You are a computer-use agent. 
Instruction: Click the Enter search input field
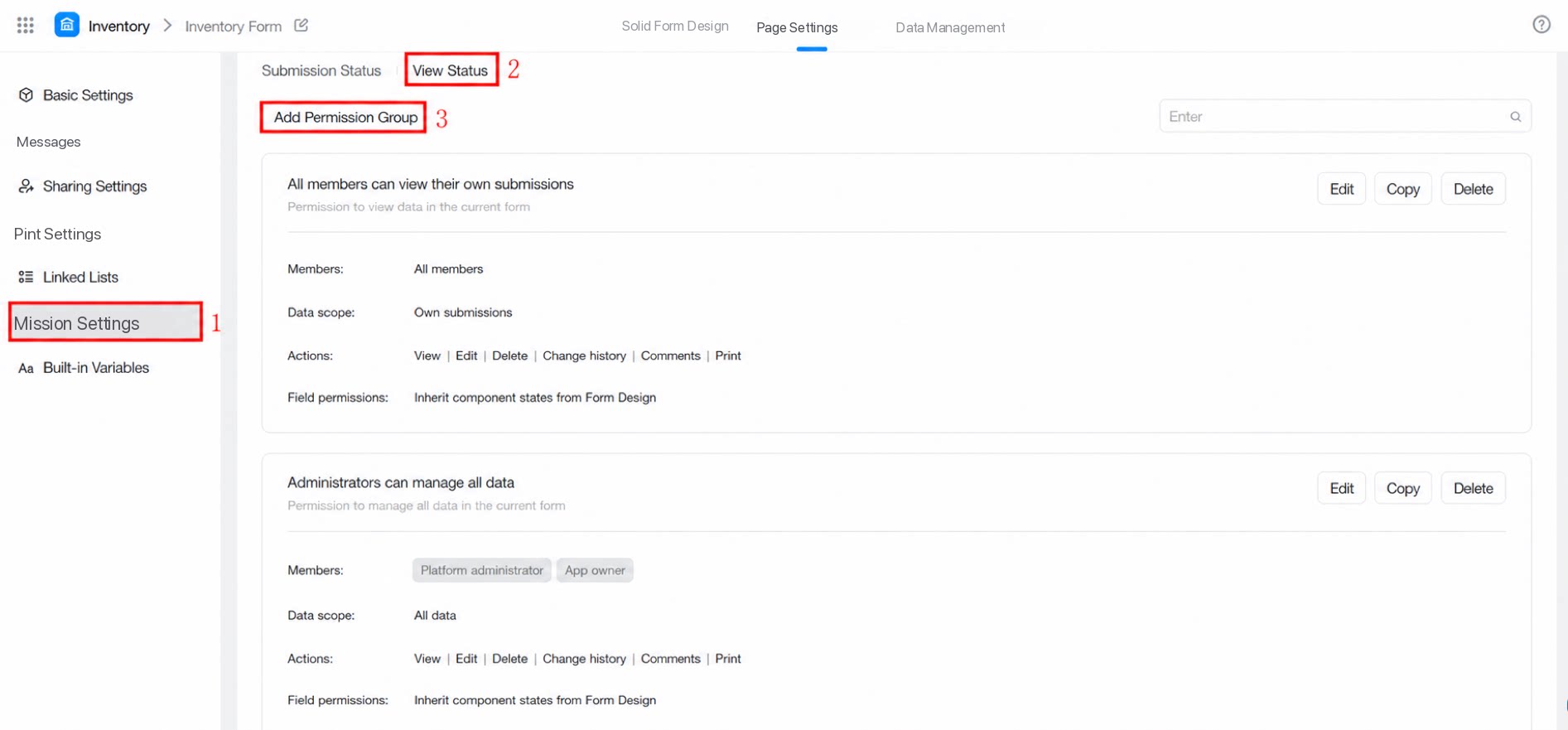coord(1344,117)
